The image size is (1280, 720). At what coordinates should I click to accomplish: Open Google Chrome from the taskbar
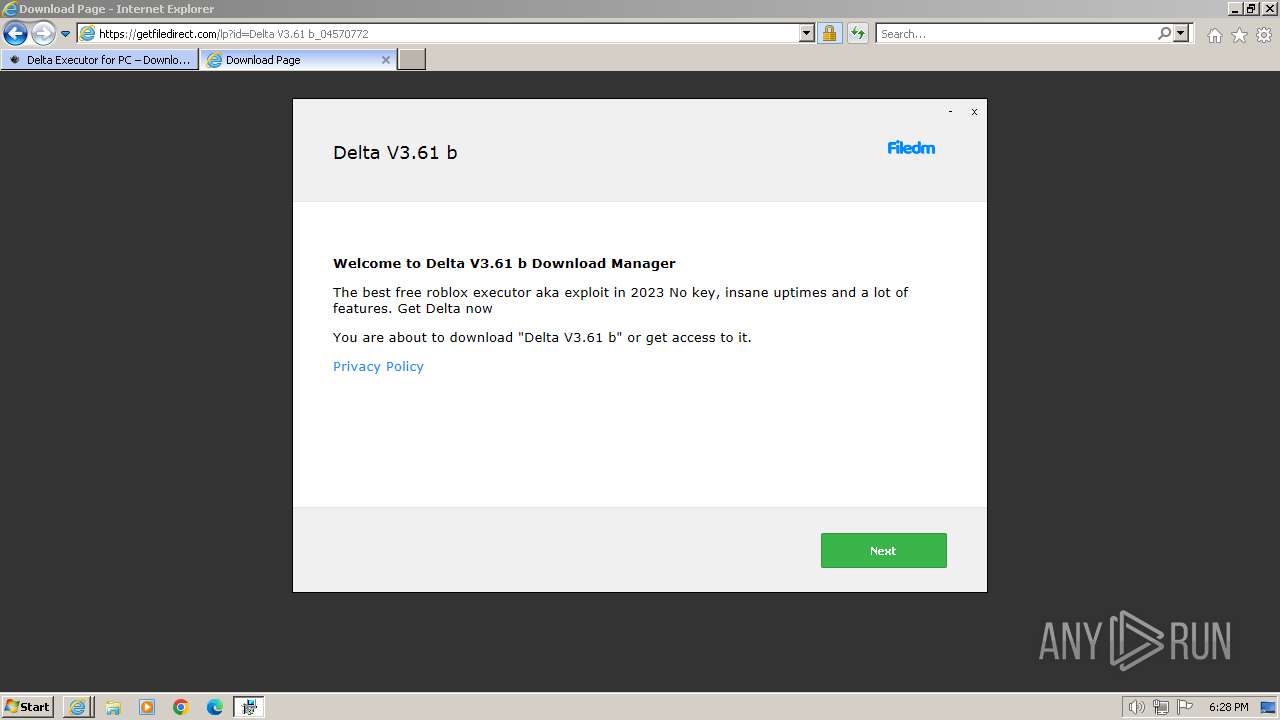click(181, 707)
